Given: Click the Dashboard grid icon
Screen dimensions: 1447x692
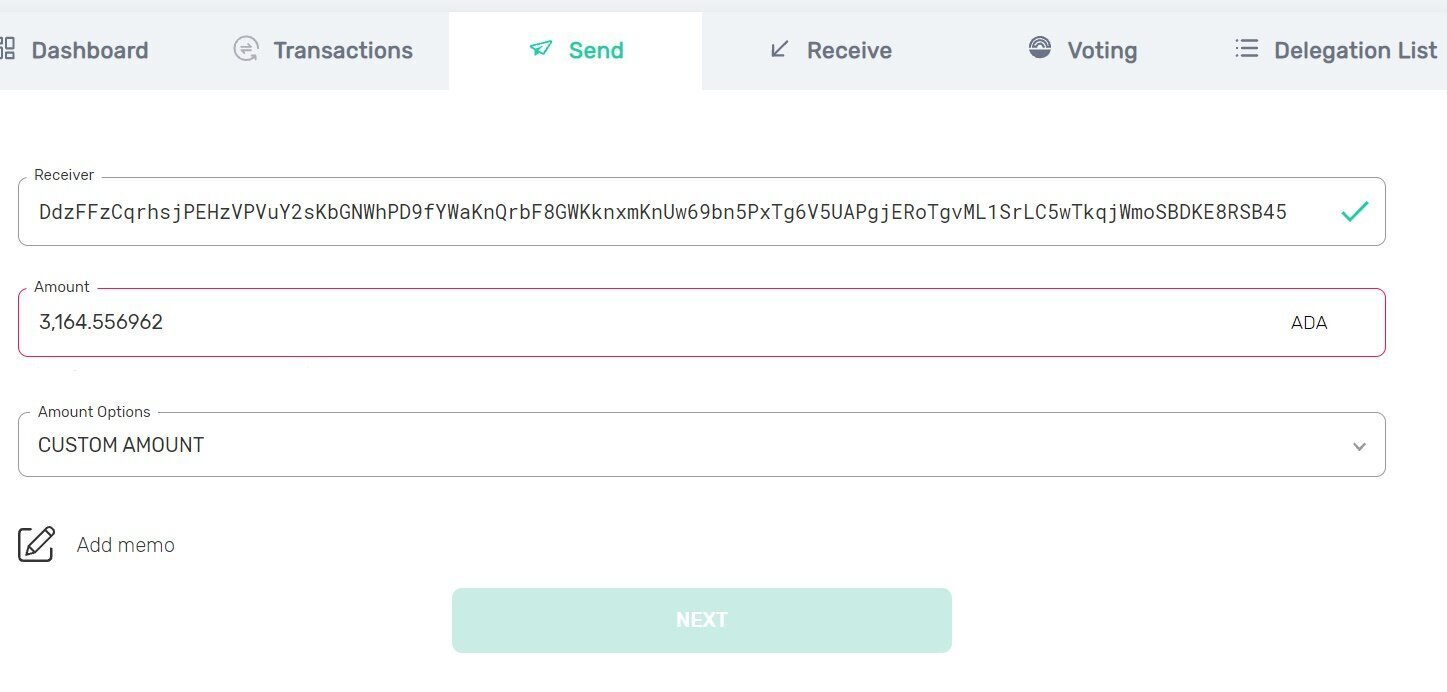Looking at the screenshot, I should pyautogui.click(x=8, y=49).
